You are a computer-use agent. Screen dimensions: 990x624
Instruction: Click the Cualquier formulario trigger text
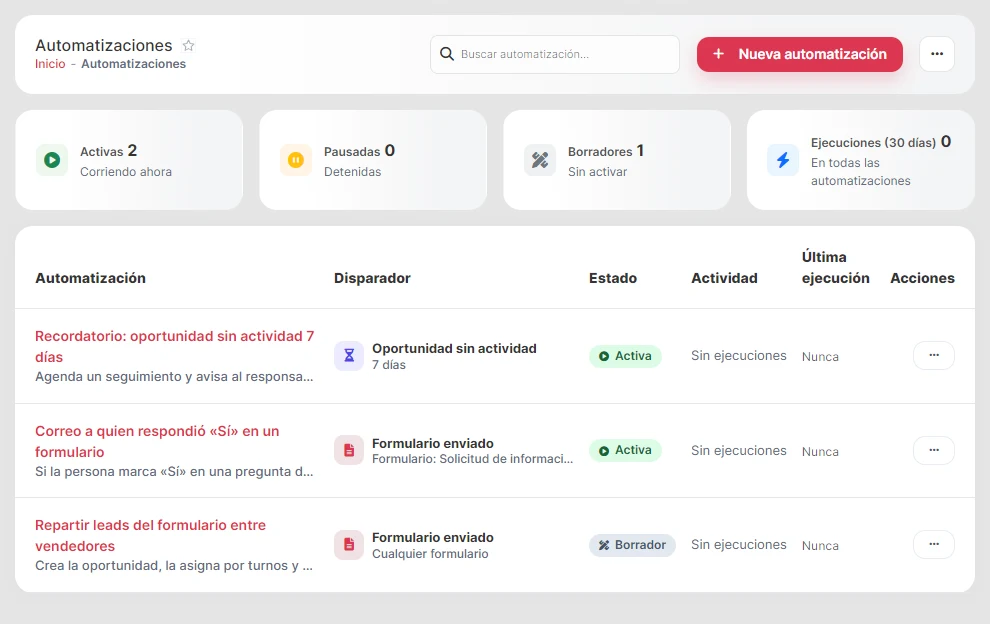click(x=430, y=554)
